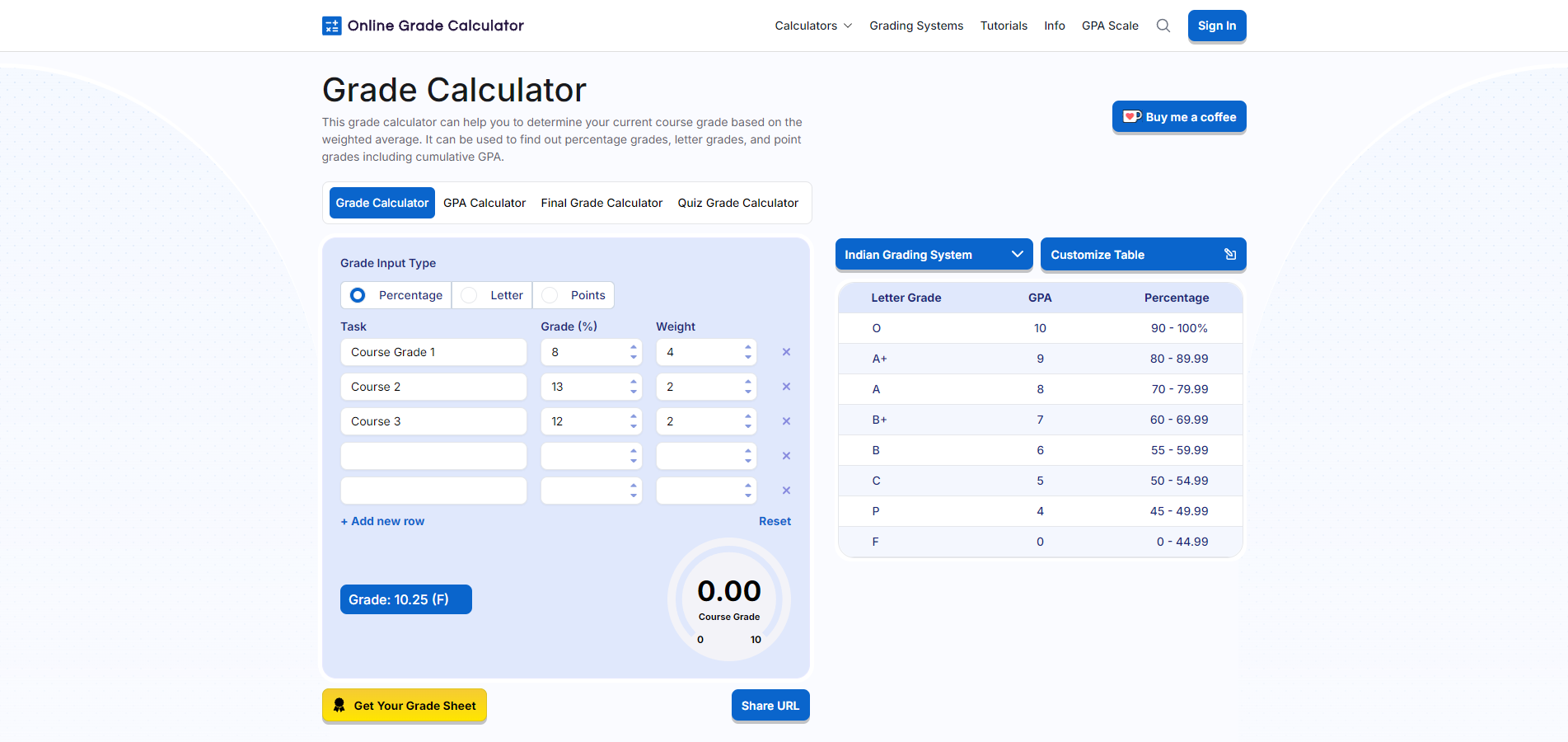The image size is (1568, 742).
Task: Switch to the Grade Calculator tab
Action: click(x=382, y=203)
